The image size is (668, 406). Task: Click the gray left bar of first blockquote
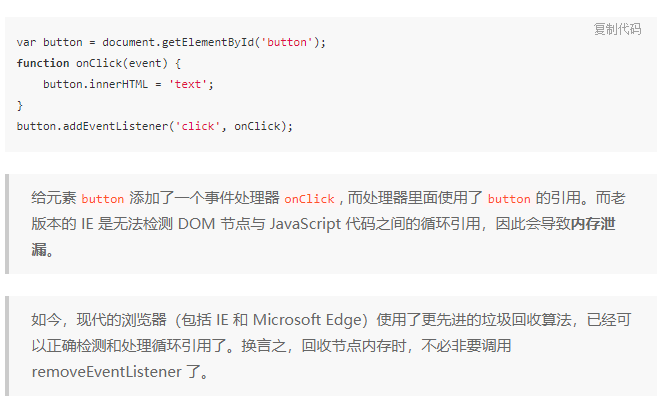click(x=7, y=224)
